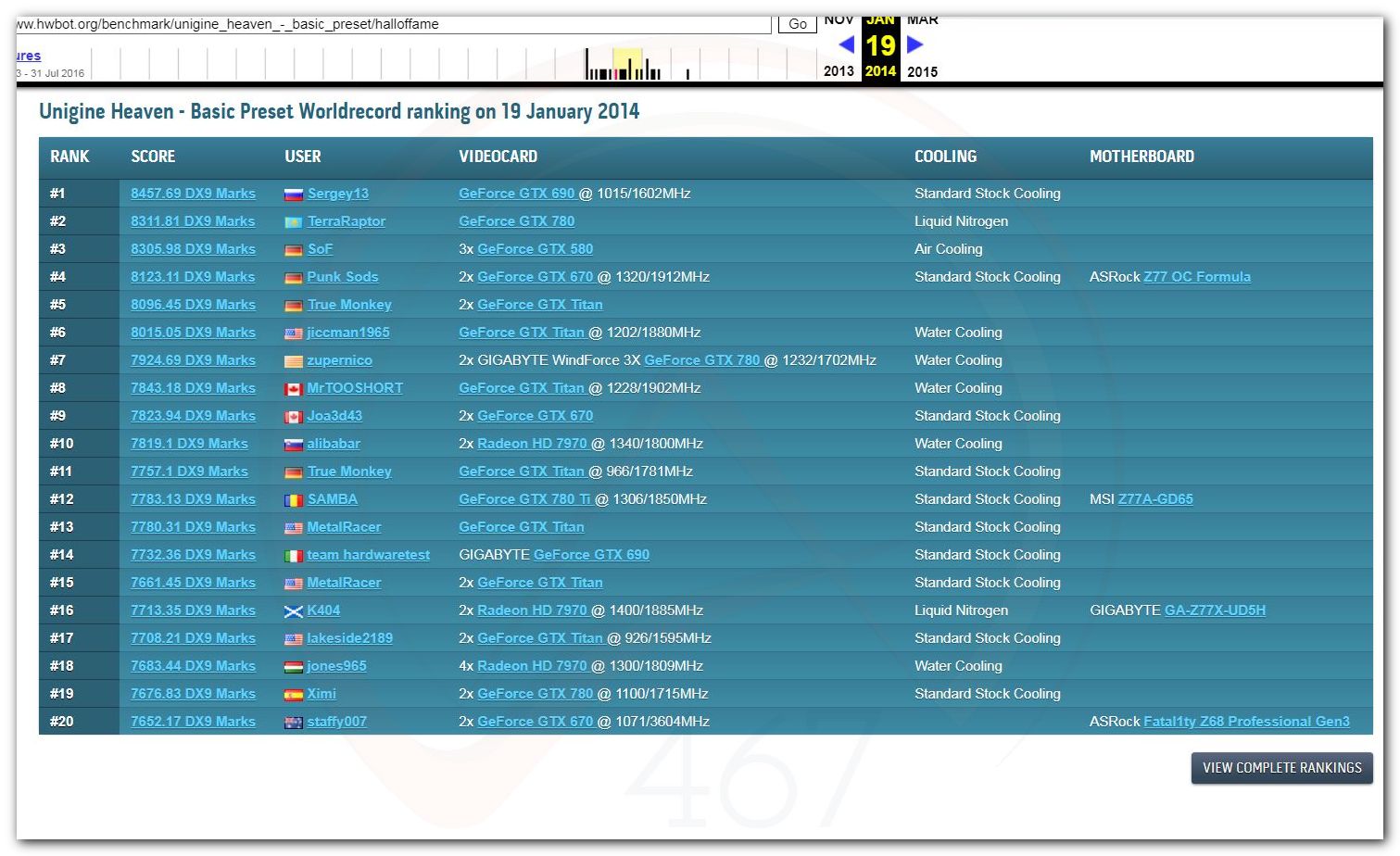Click the Wayback URL input field
Screen dimensions: 1400x856
click(x=394, y=24)
